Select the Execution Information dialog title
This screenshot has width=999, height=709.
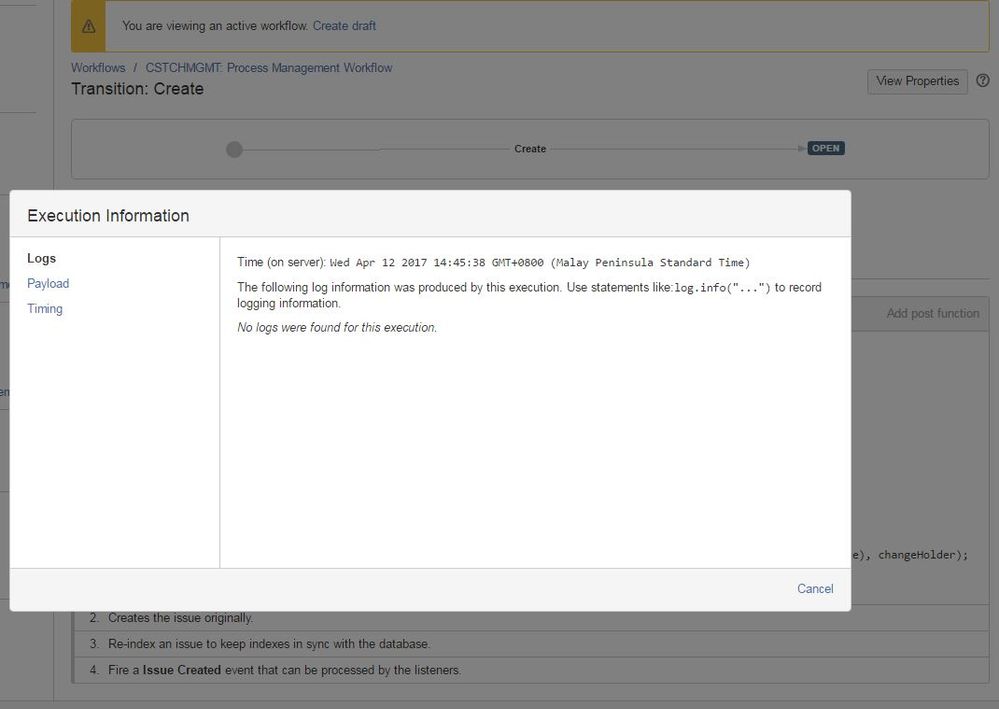click(108, 216)
